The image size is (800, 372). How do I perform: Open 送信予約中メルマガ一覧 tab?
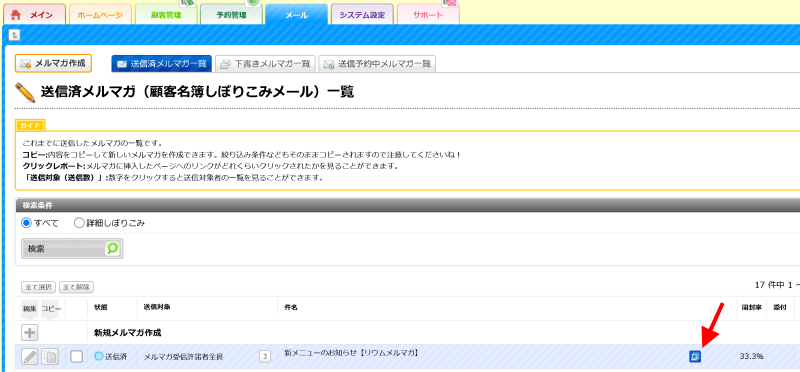[377, 64]
